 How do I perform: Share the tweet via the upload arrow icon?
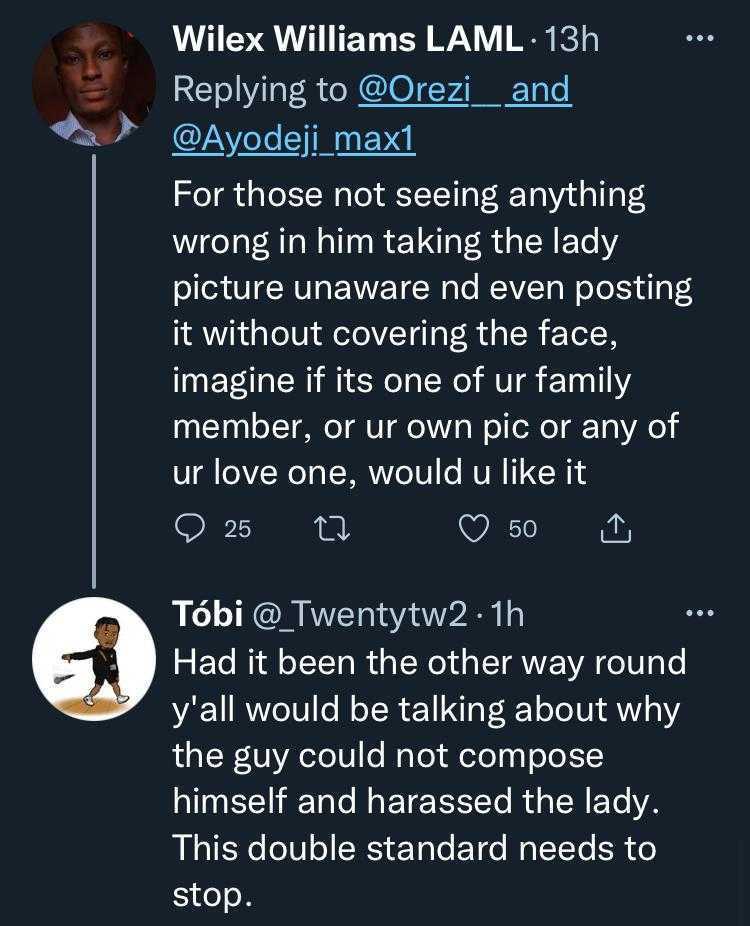[x=615, y=528]
